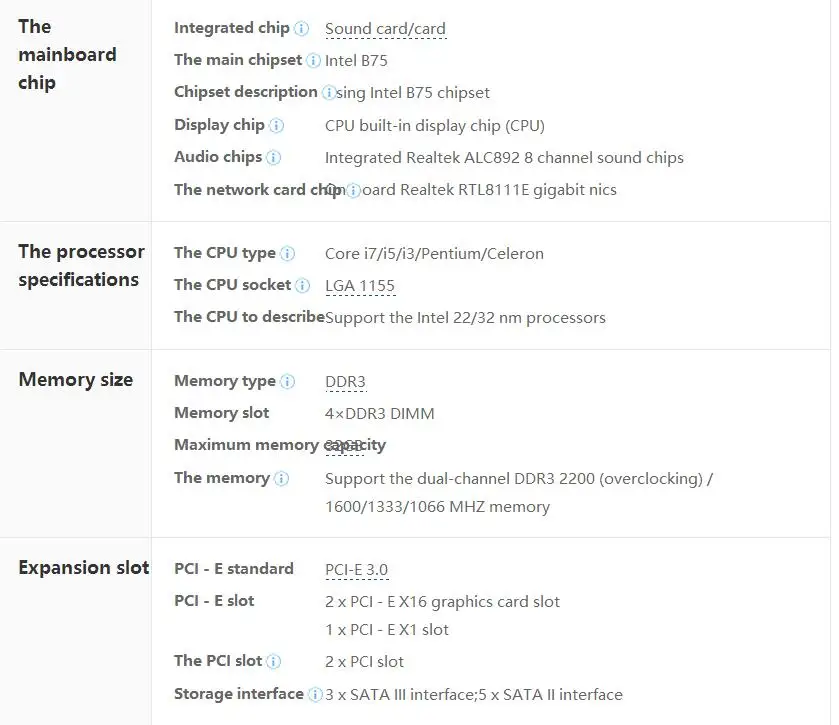The image size is (839, 725).
Task: Open the Sound card/card link
Action: 385,29
